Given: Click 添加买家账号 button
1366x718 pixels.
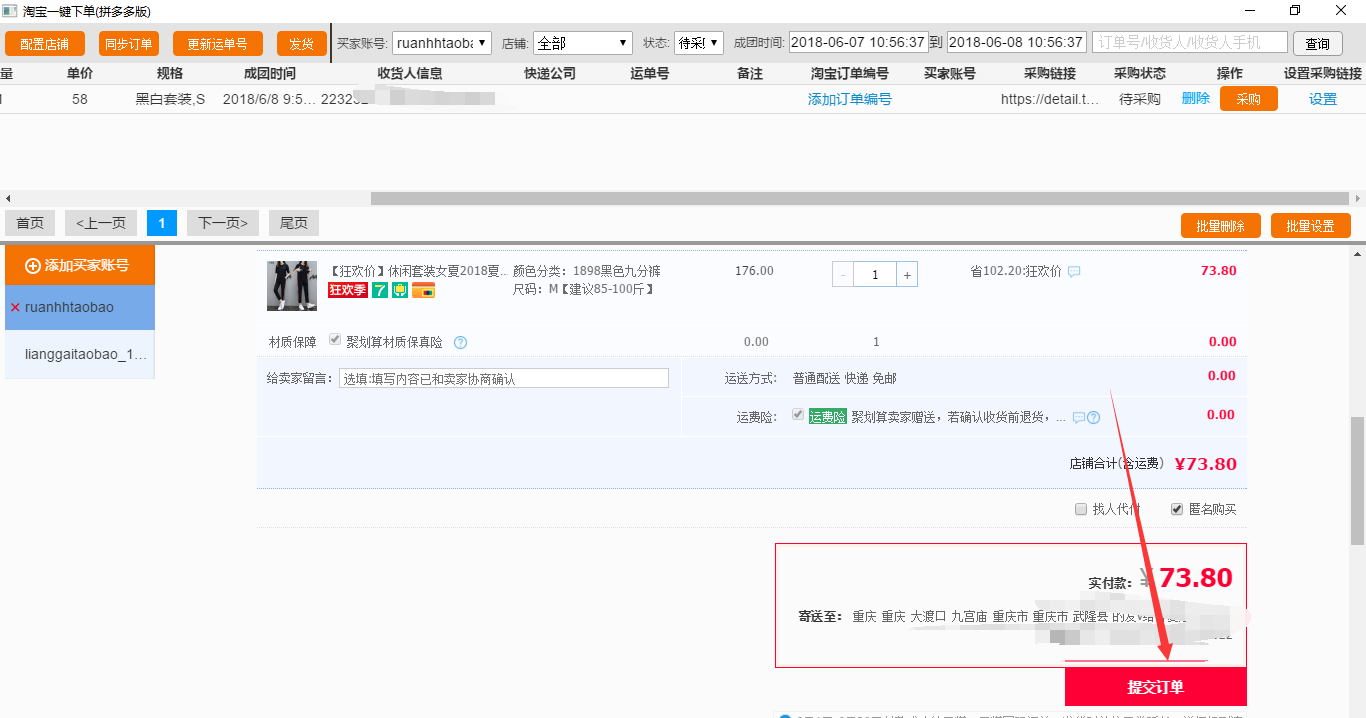Looking at the screenshot, I should (x=80, y=266).
